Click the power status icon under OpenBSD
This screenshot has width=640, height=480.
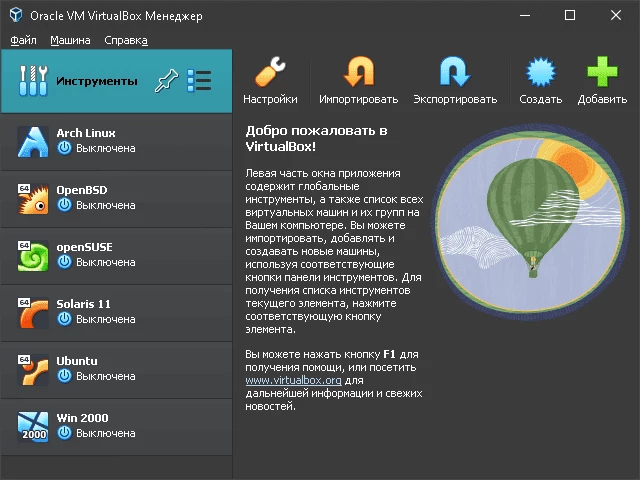(x=64, y=205)
